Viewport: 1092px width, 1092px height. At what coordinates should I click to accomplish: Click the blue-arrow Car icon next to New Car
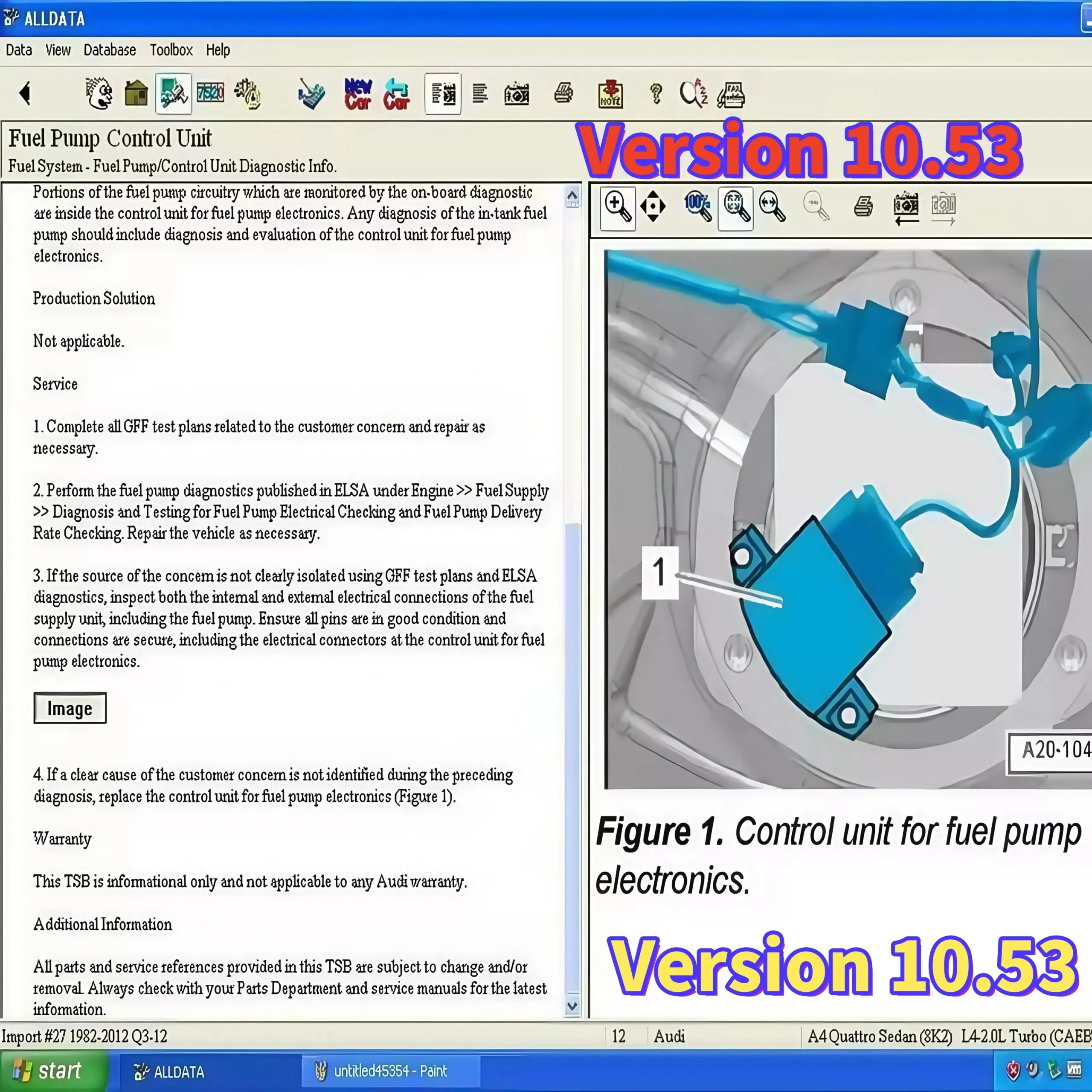396,94
